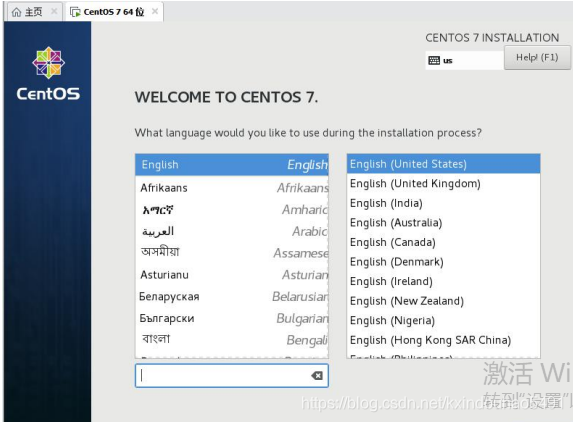Switch to the CentOS 7 64 位 tab

point(114,12)
